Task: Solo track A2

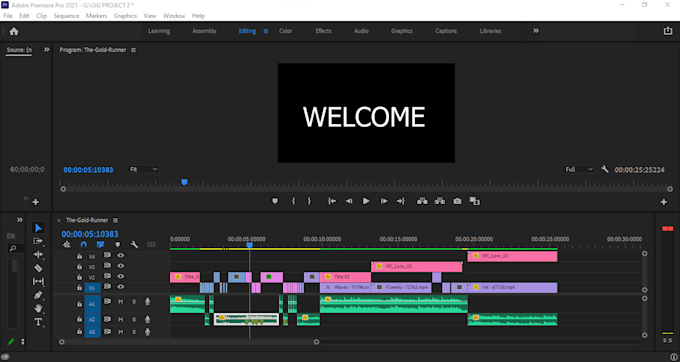Action: tap(134, 320)
